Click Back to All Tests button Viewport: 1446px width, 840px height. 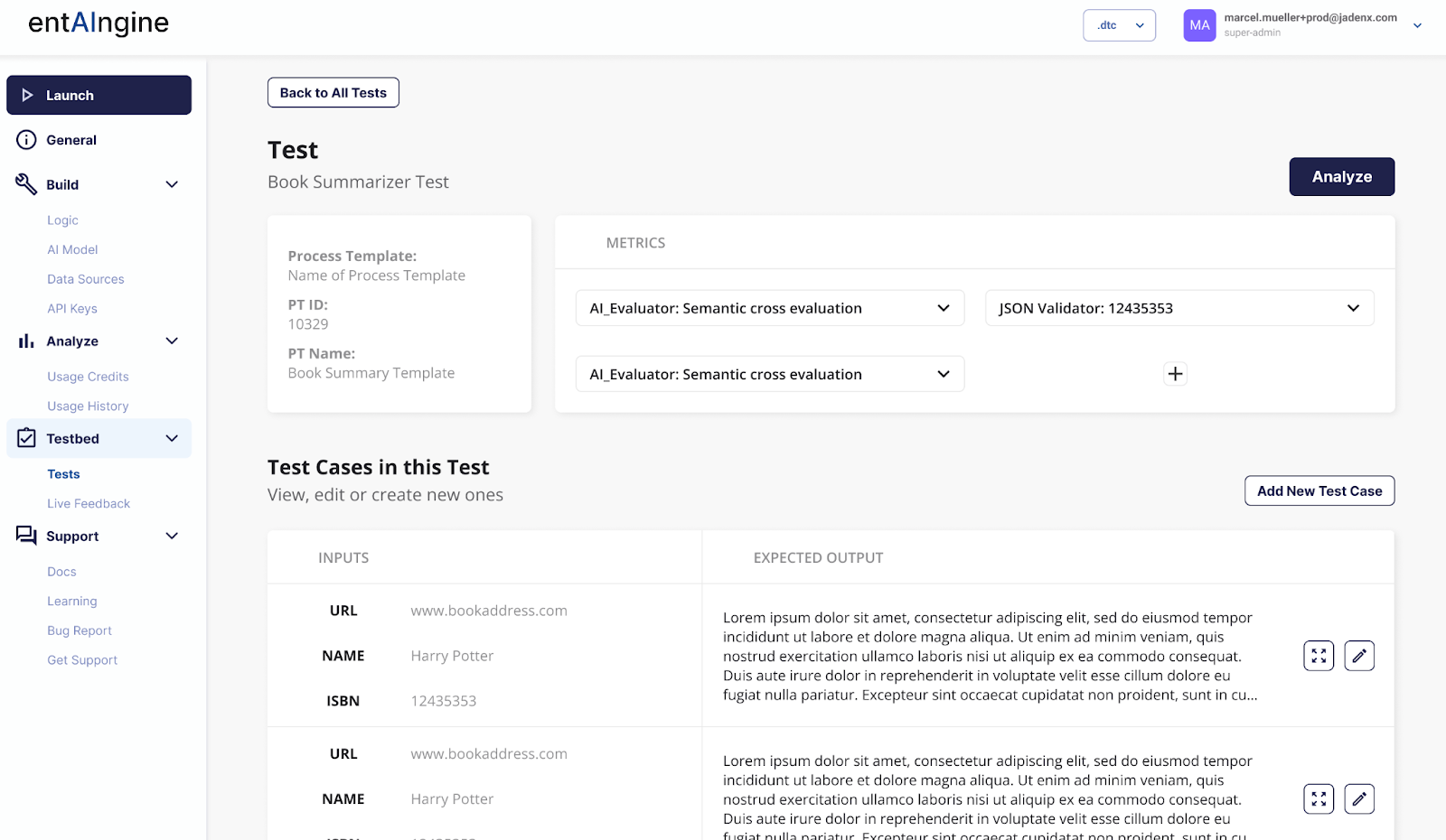[x=333, y=93]
